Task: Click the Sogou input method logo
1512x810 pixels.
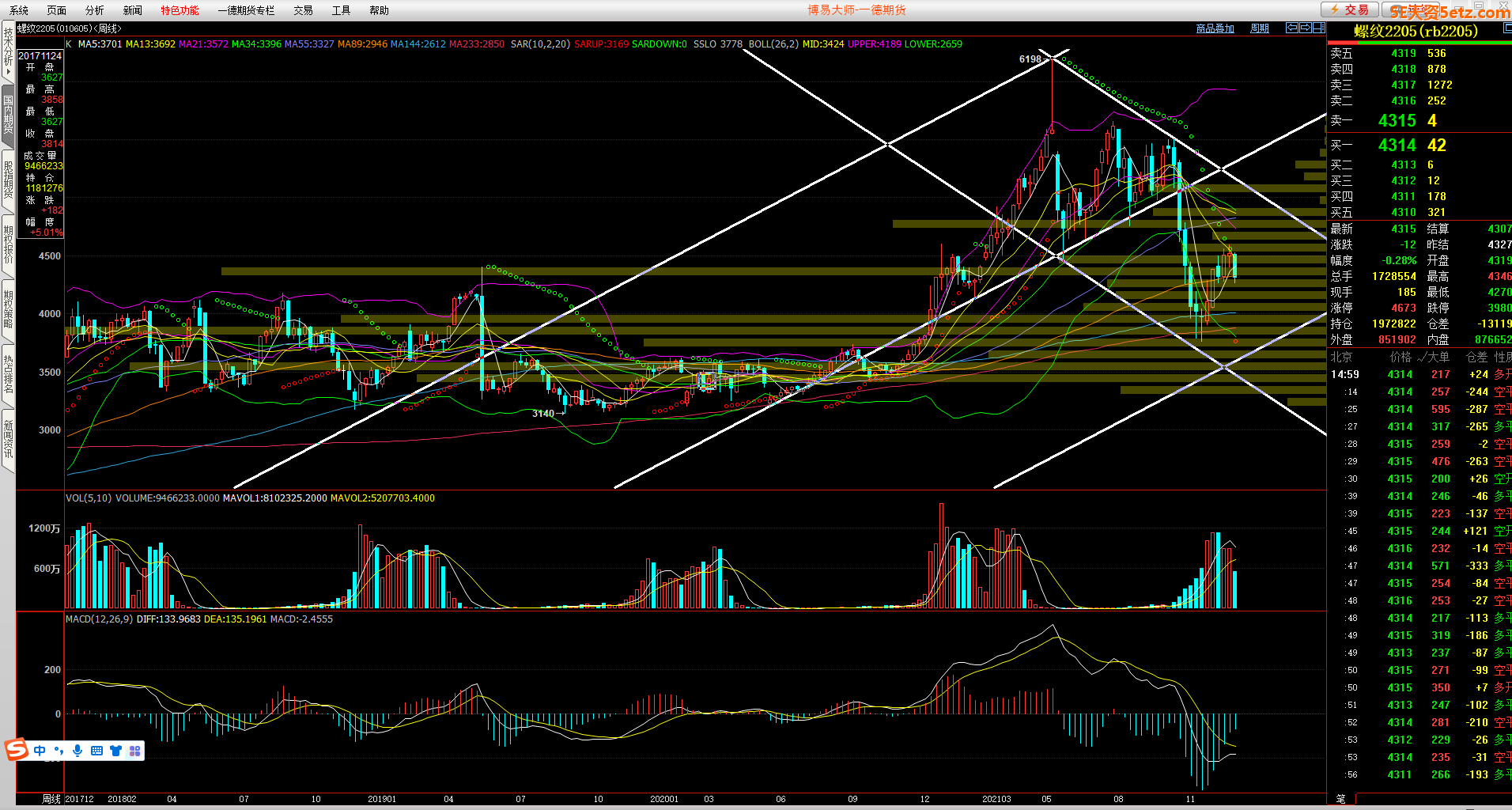Action: (17, 749)
